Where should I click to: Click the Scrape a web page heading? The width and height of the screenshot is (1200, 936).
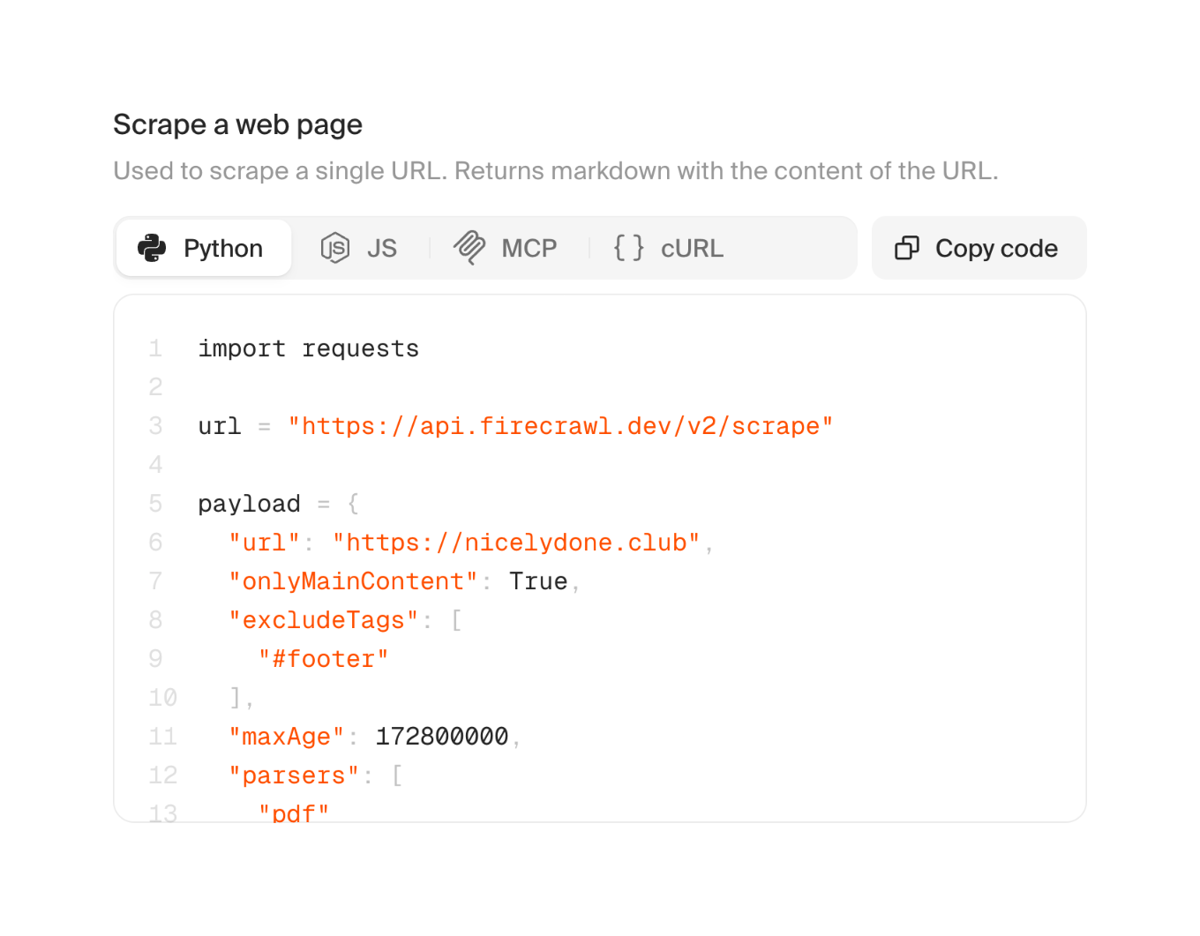pyautogui.click(x=237, y=124)
